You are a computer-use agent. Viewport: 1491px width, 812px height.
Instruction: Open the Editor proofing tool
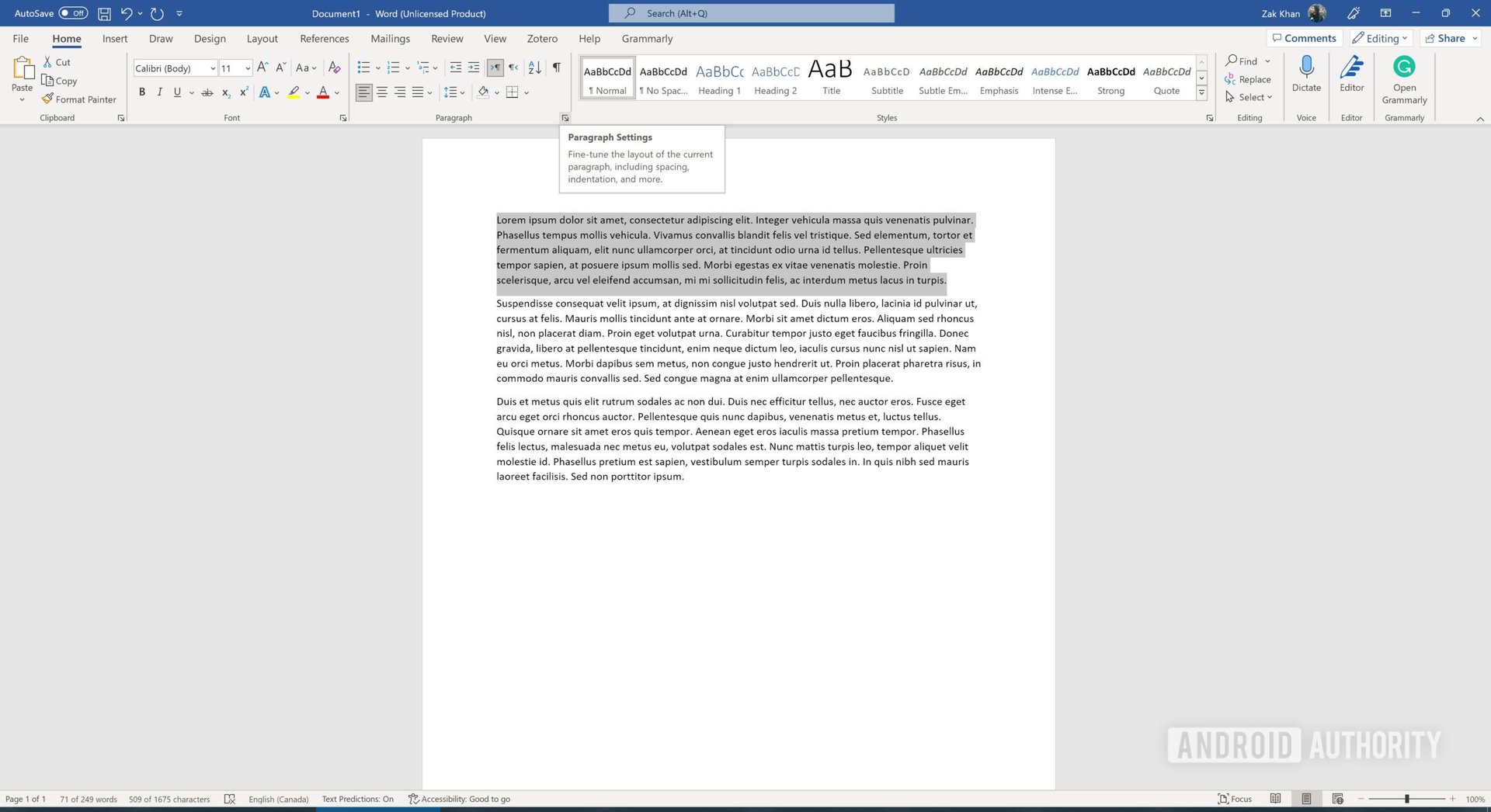tap(1351, 75)
